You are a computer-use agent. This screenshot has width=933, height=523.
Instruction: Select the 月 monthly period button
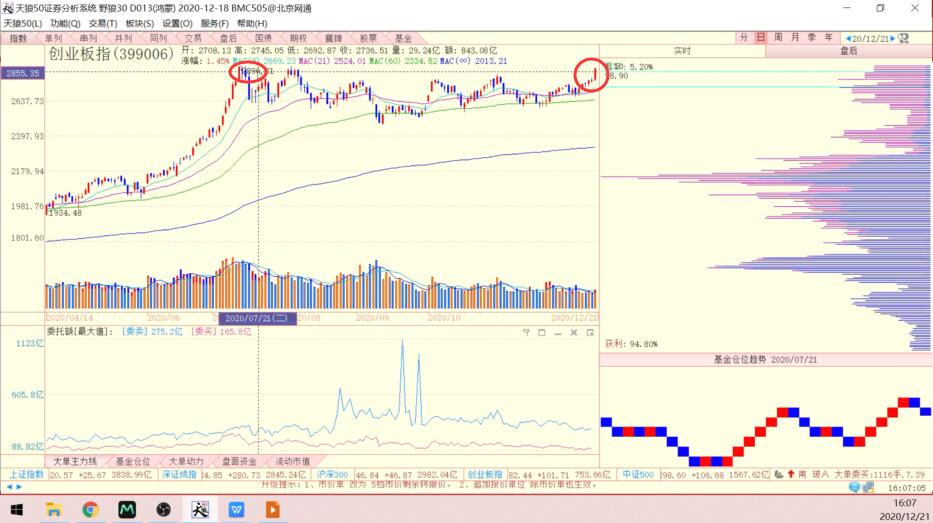pos(795,37)
